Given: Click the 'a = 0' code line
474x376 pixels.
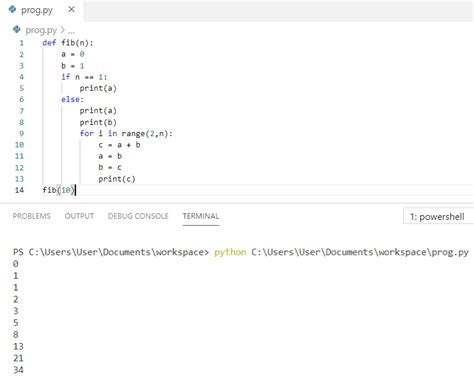Looking at the screenshot, I should click(73, 54).
